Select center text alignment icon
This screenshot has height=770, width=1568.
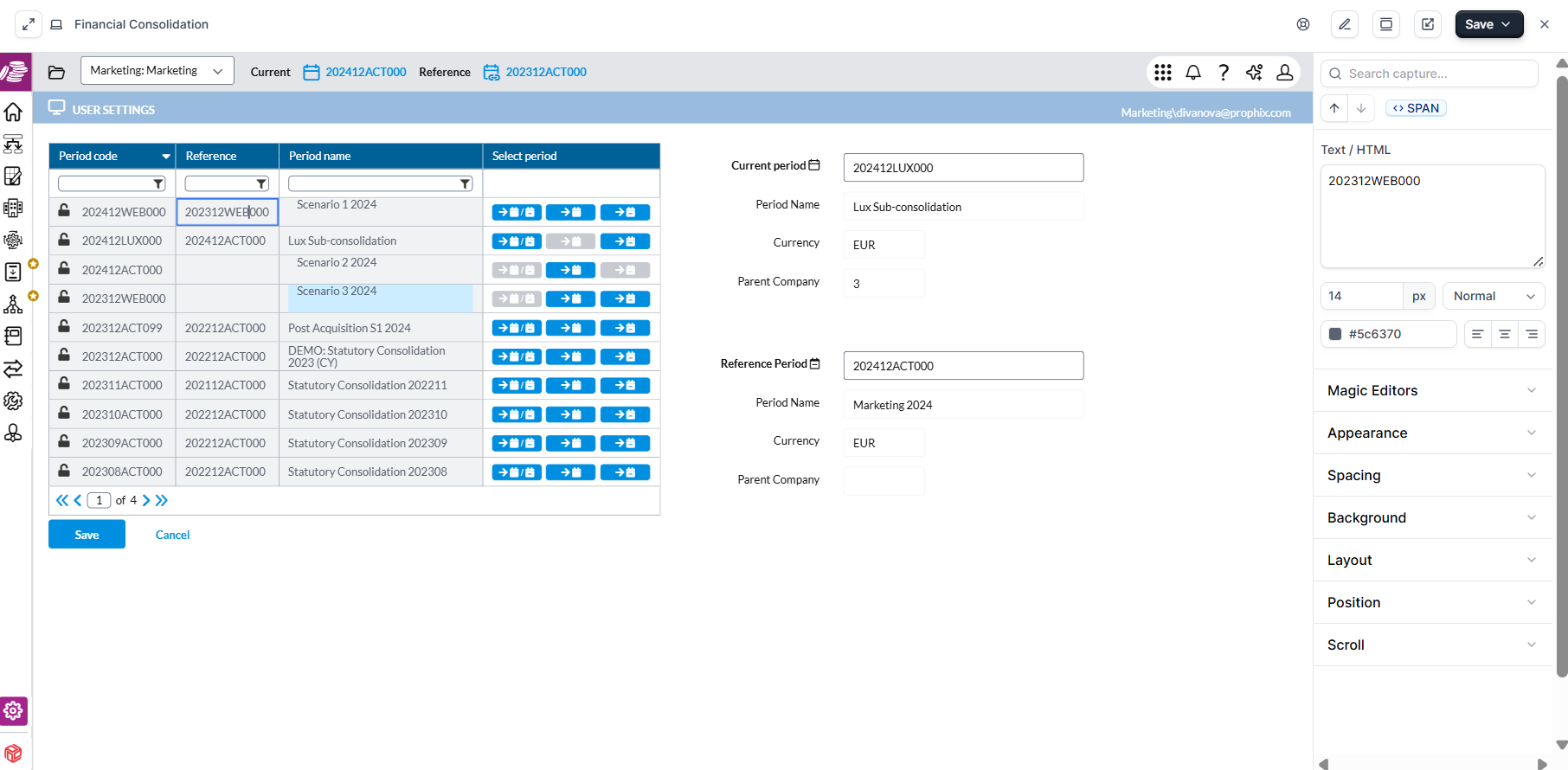(x=1505, y=334)
